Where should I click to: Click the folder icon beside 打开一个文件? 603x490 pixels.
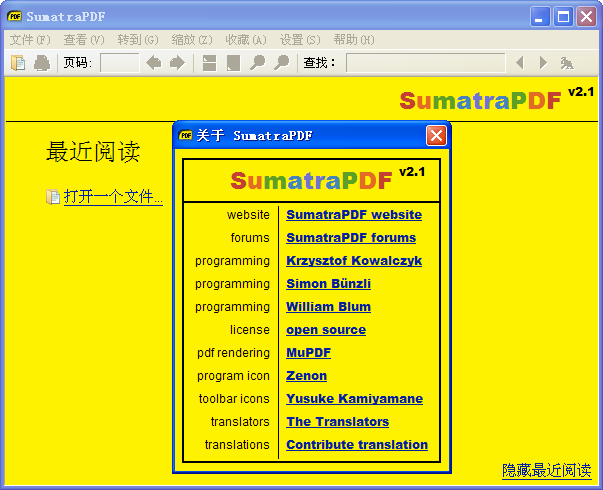(53, 197)
